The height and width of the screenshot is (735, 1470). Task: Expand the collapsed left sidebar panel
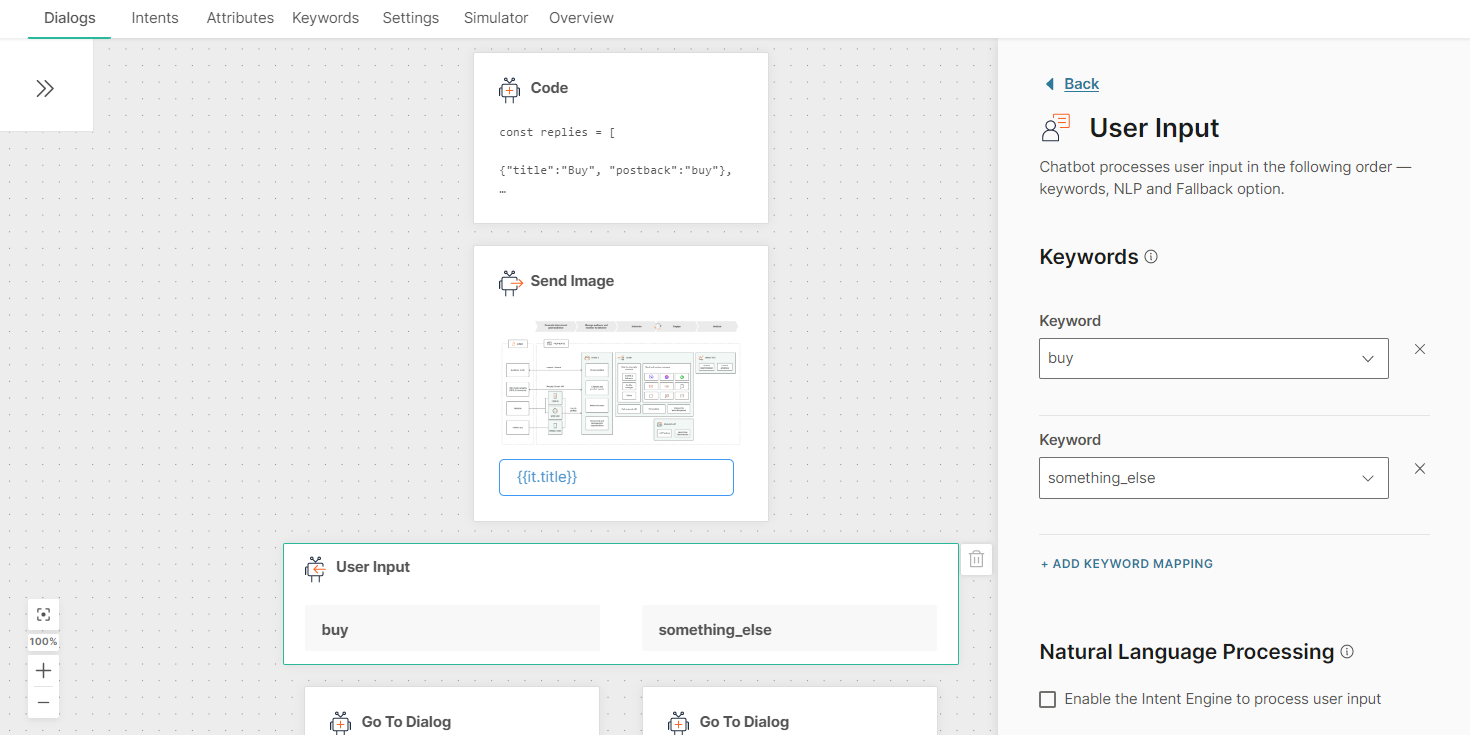tap(45, 88)
